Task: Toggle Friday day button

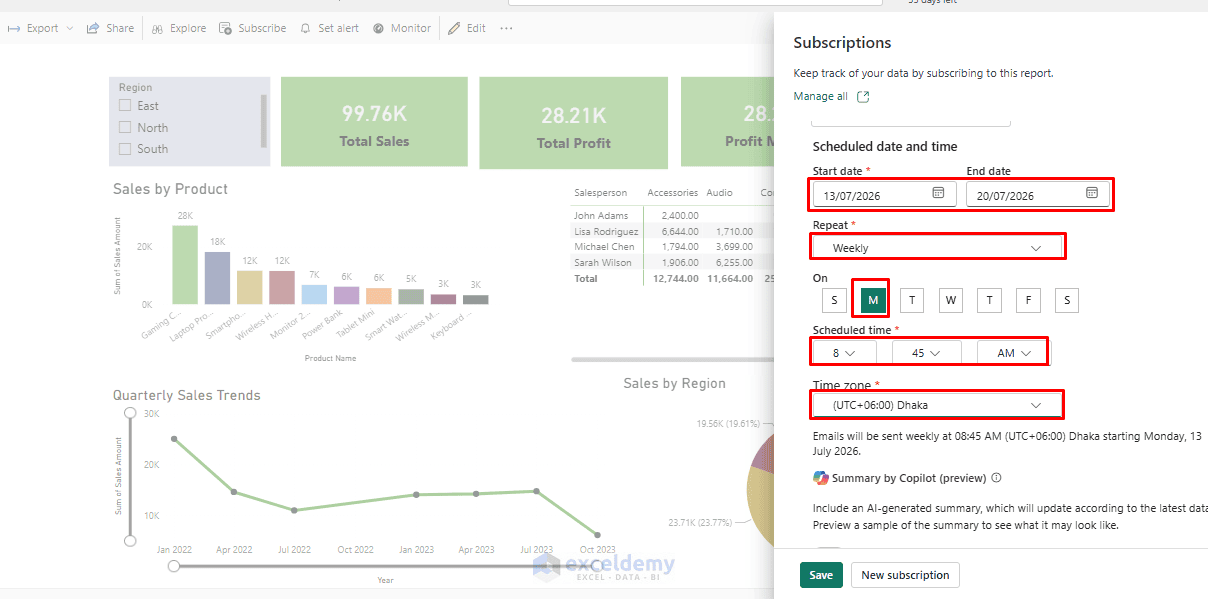Action: pyautogui.click(x=1028, y=300)
